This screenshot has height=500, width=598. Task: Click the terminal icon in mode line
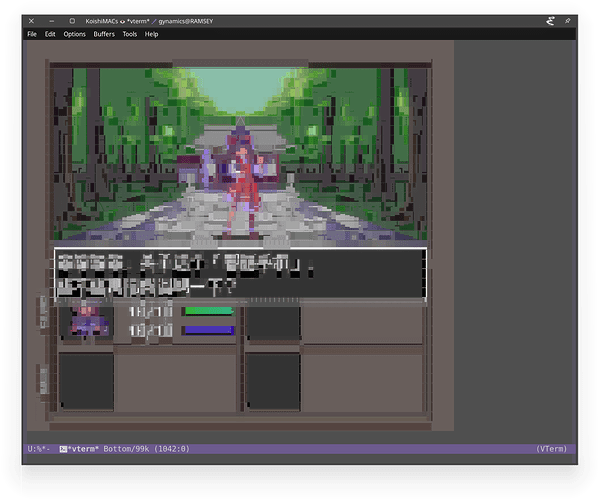[x=63, y=449]
